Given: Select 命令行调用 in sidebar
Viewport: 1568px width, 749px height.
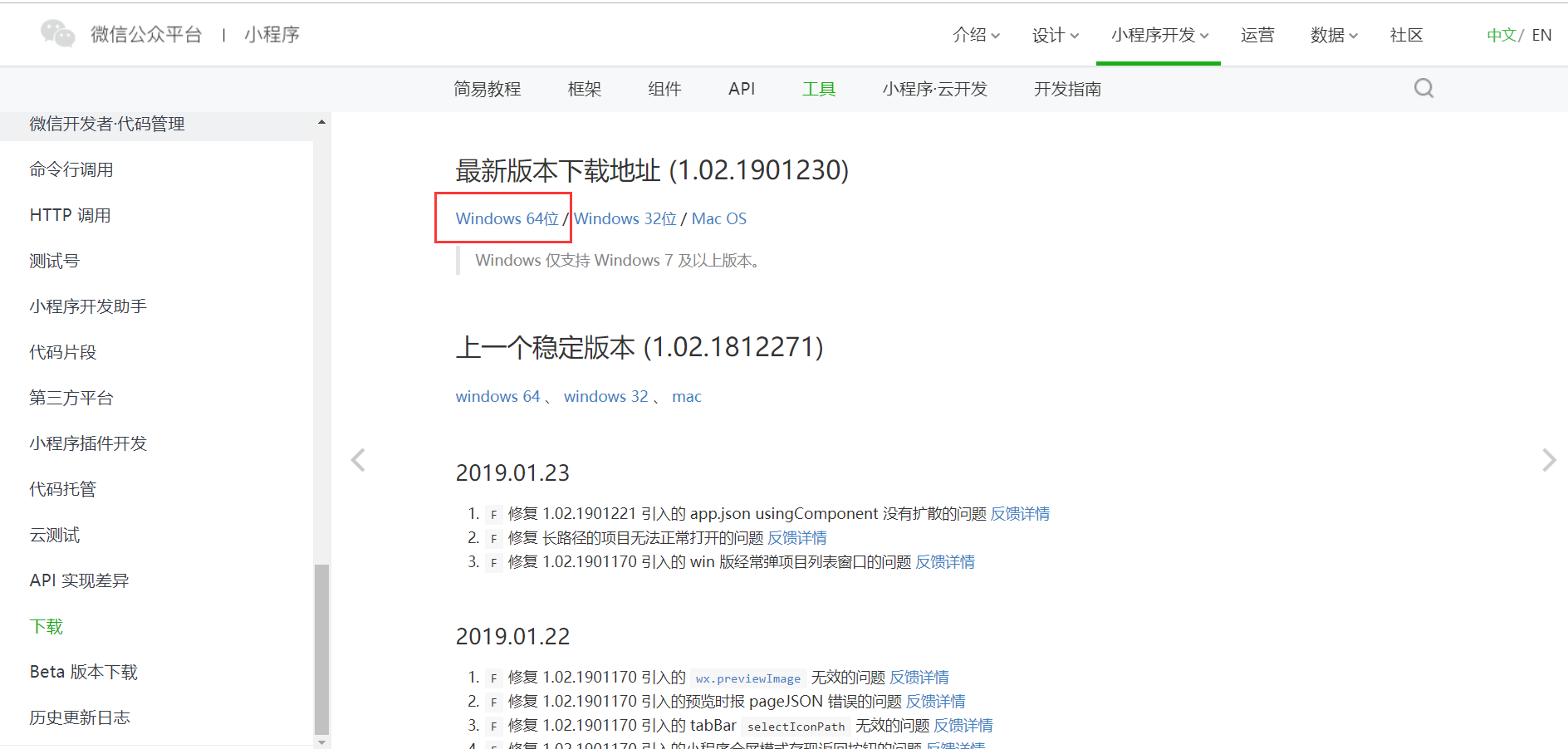Looking at the screenshot, I should point(71,169).
